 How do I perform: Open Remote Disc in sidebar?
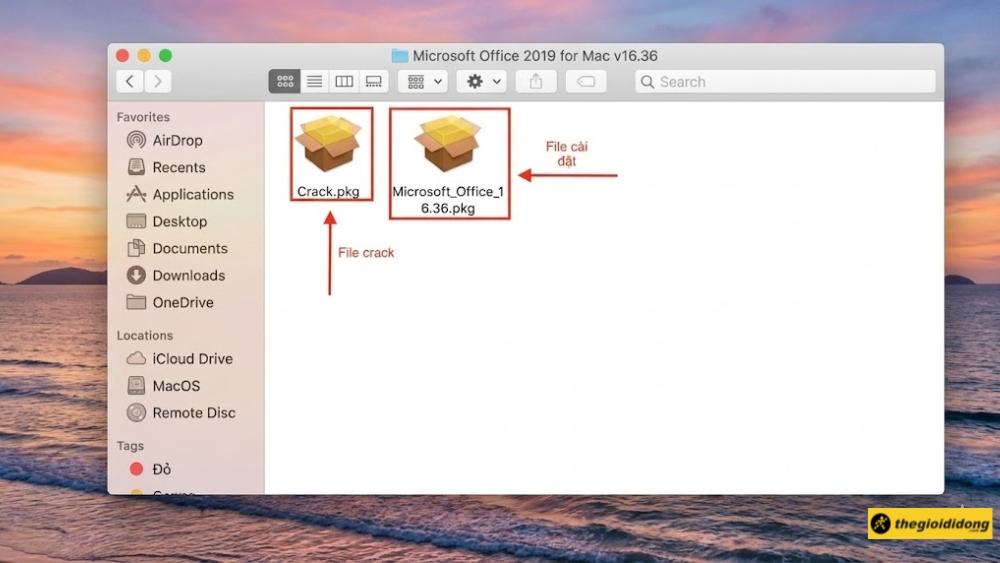coord(193,413)
